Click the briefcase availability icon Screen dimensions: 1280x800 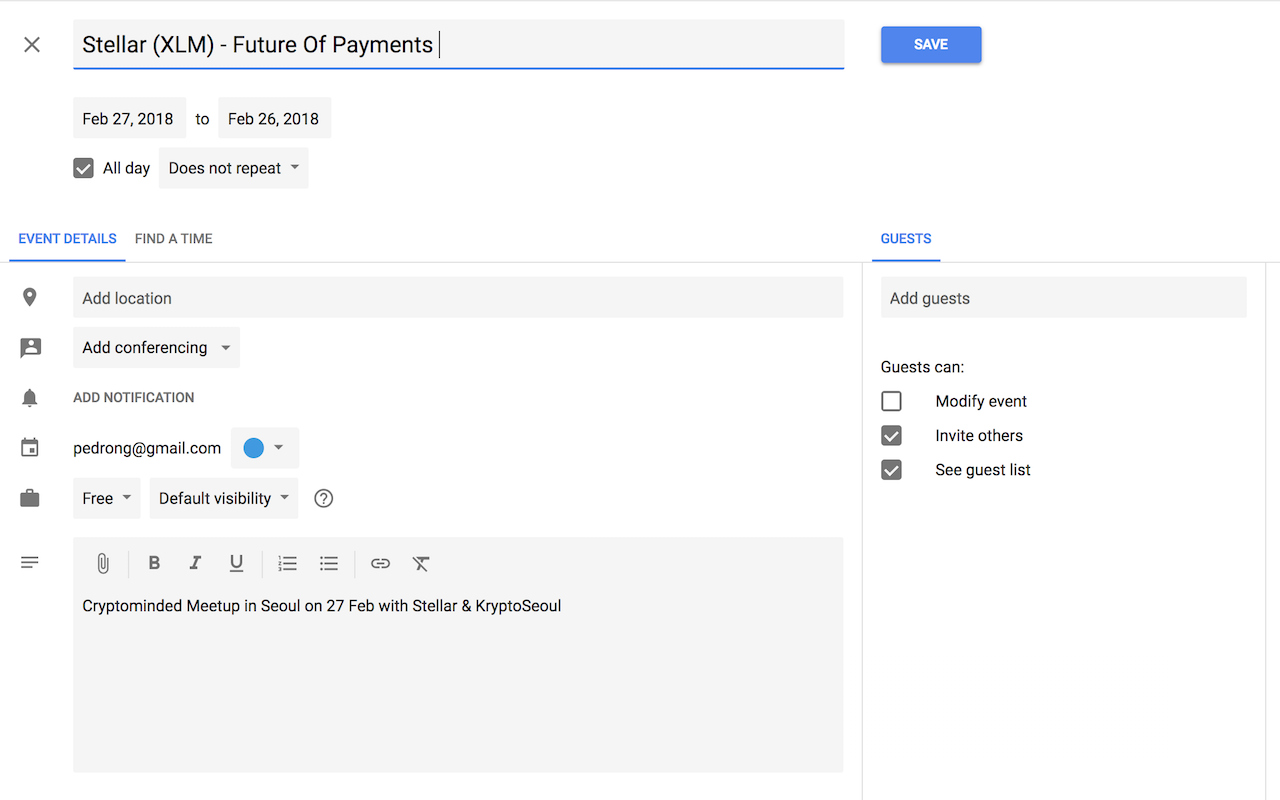(30, 498)
